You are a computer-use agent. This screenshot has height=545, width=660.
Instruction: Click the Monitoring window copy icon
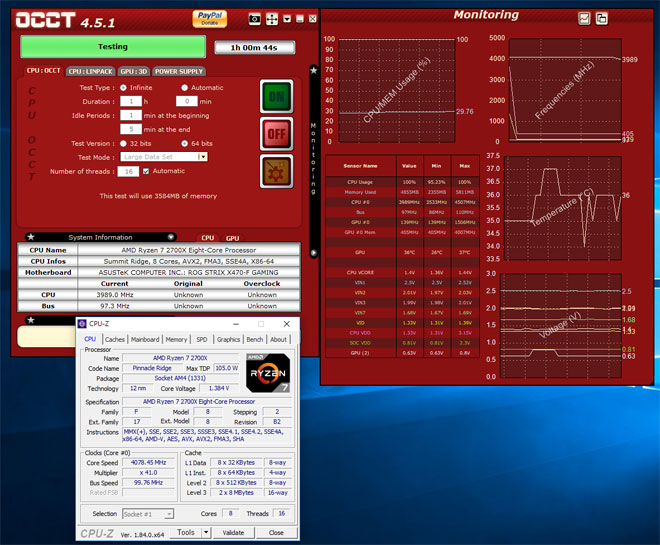(x=602, y=18)
